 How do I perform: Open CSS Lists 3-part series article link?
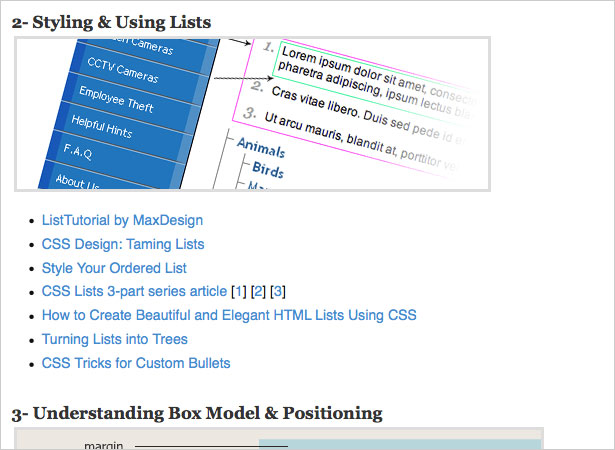(x=134, y=291)
